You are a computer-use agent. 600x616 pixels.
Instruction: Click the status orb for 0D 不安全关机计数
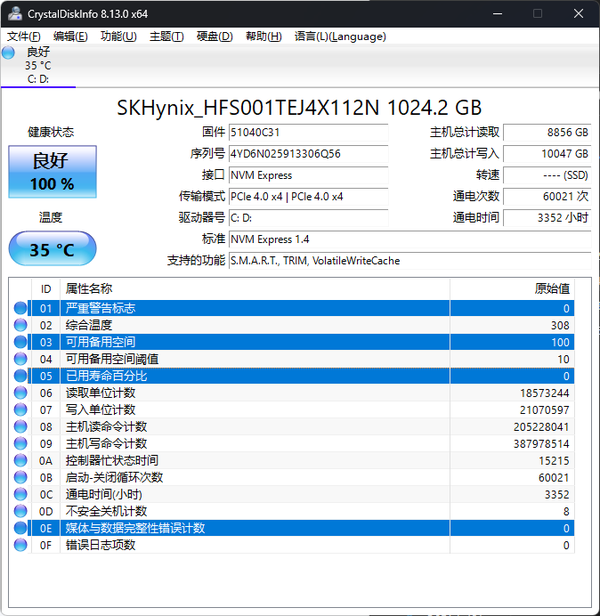20,511
